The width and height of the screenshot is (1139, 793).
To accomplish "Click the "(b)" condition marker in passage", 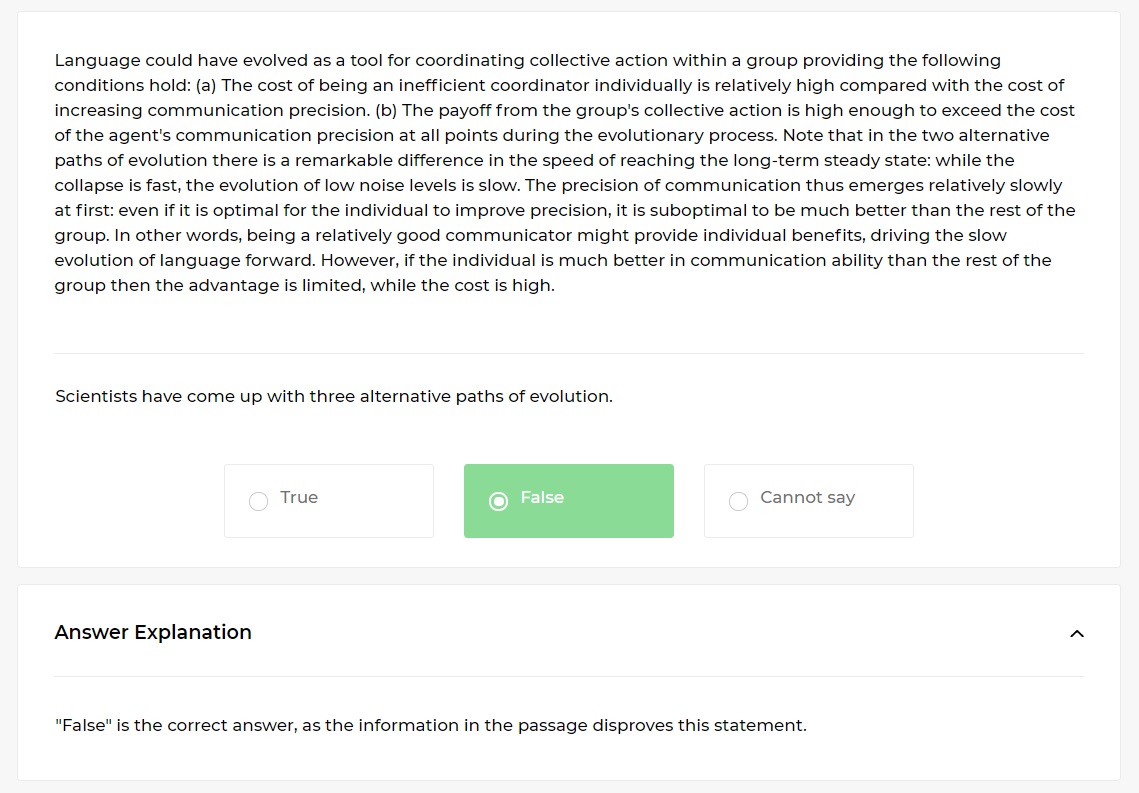I will point(386,110).
